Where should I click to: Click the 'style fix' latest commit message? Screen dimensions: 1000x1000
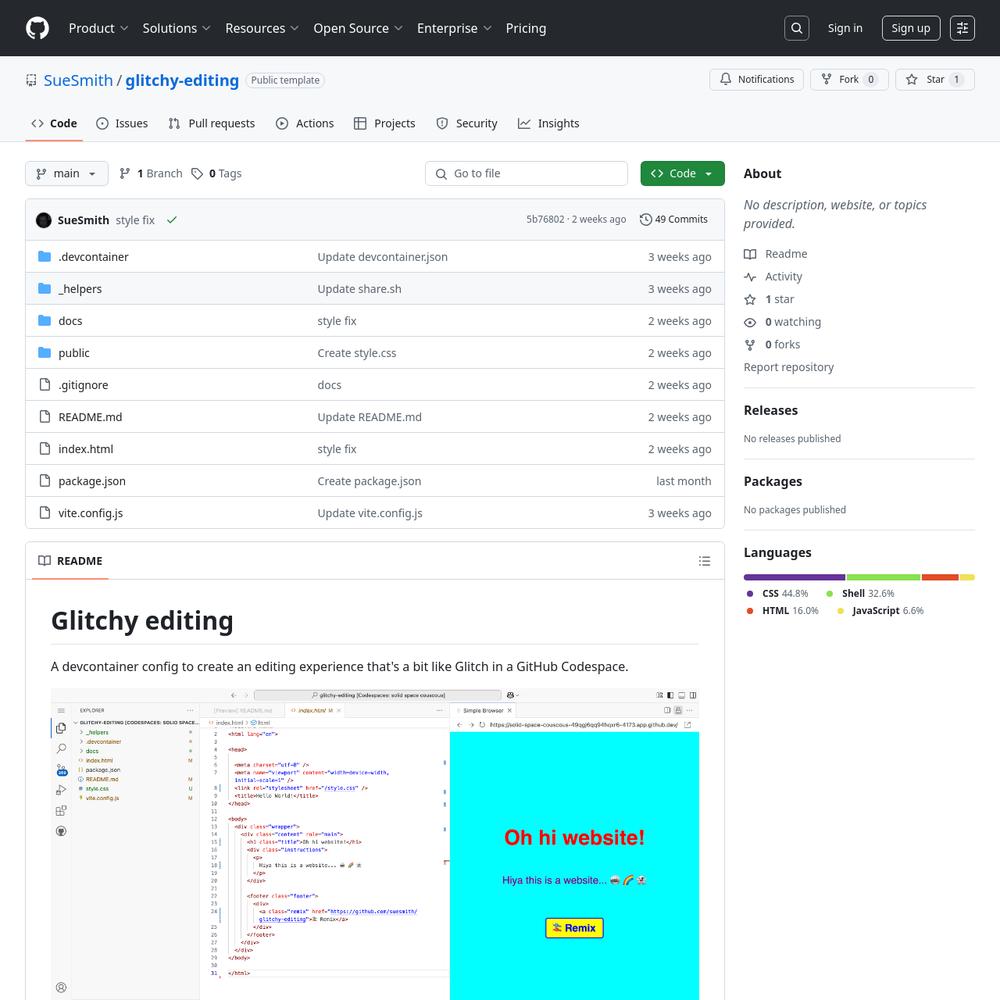click(135, 220)
